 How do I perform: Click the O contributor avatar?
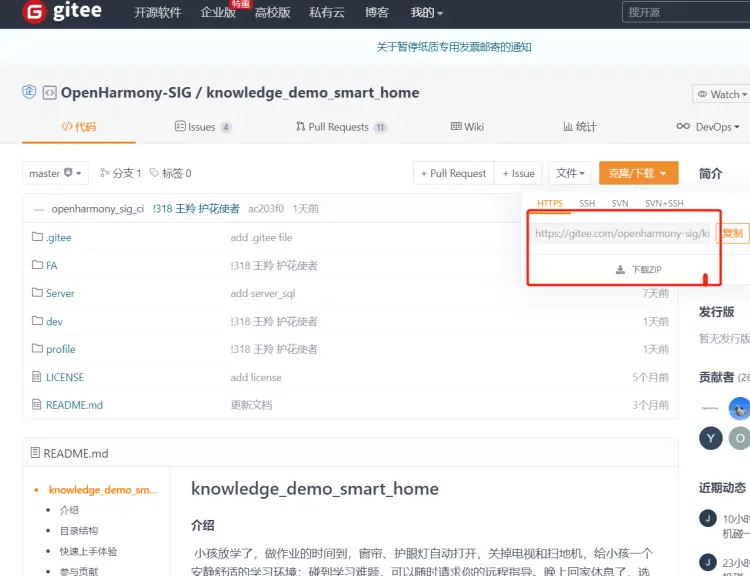pyautogui.click(x=739, y=438)
